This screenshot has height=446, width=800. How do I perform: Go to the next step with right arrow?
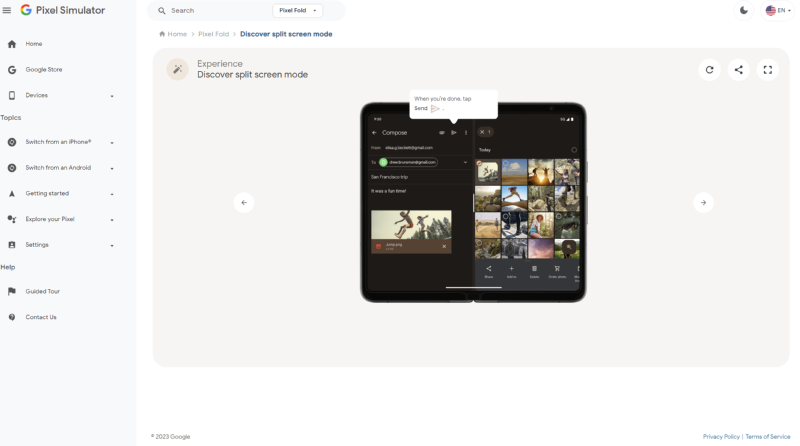click(x=703, y=202)
